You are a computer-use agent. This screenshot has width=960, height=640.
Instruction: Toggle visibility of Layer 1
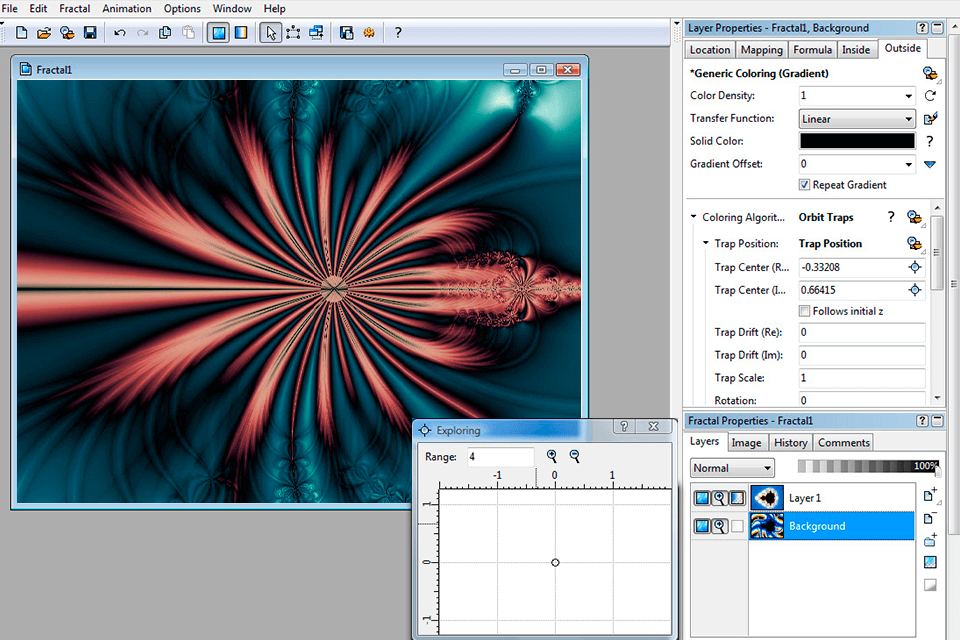pyautogui.click(x=701, y=498)
